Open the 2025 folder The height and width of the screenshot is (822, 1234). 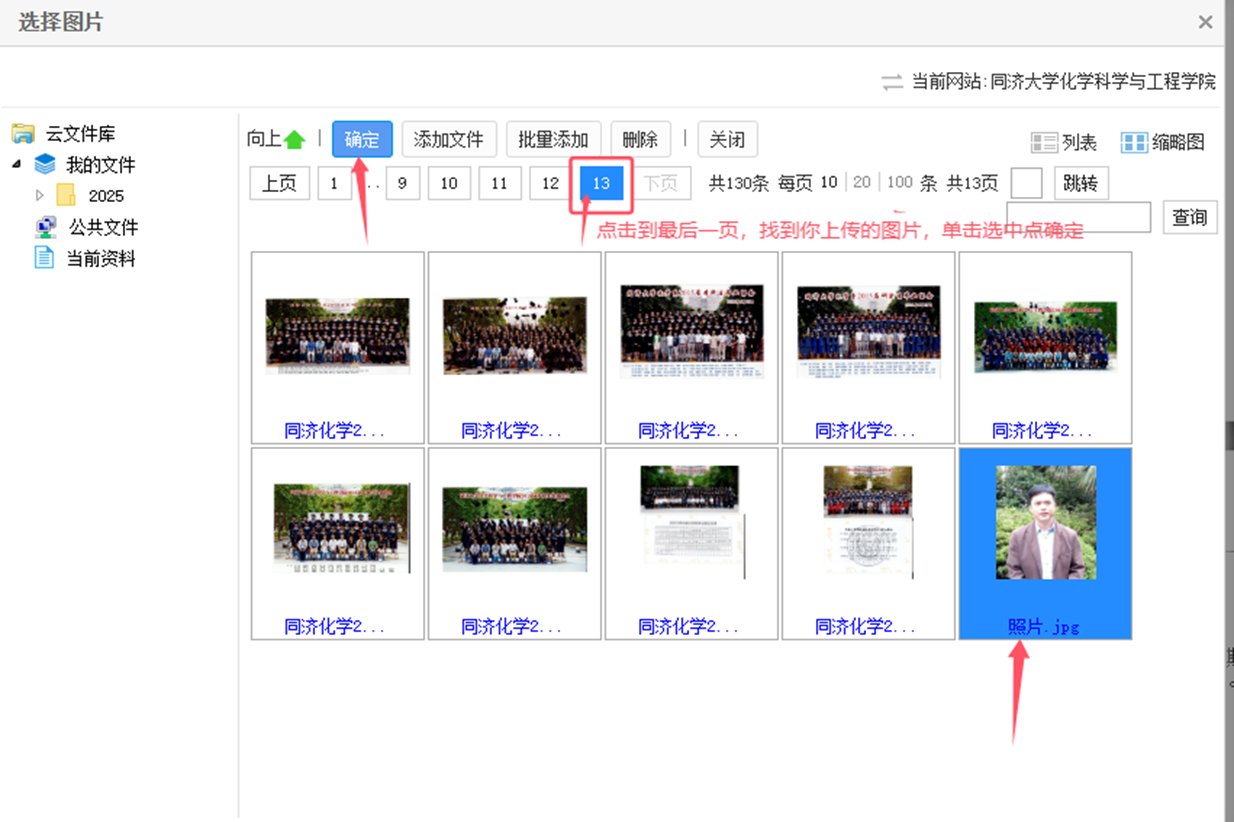[66, 196]
